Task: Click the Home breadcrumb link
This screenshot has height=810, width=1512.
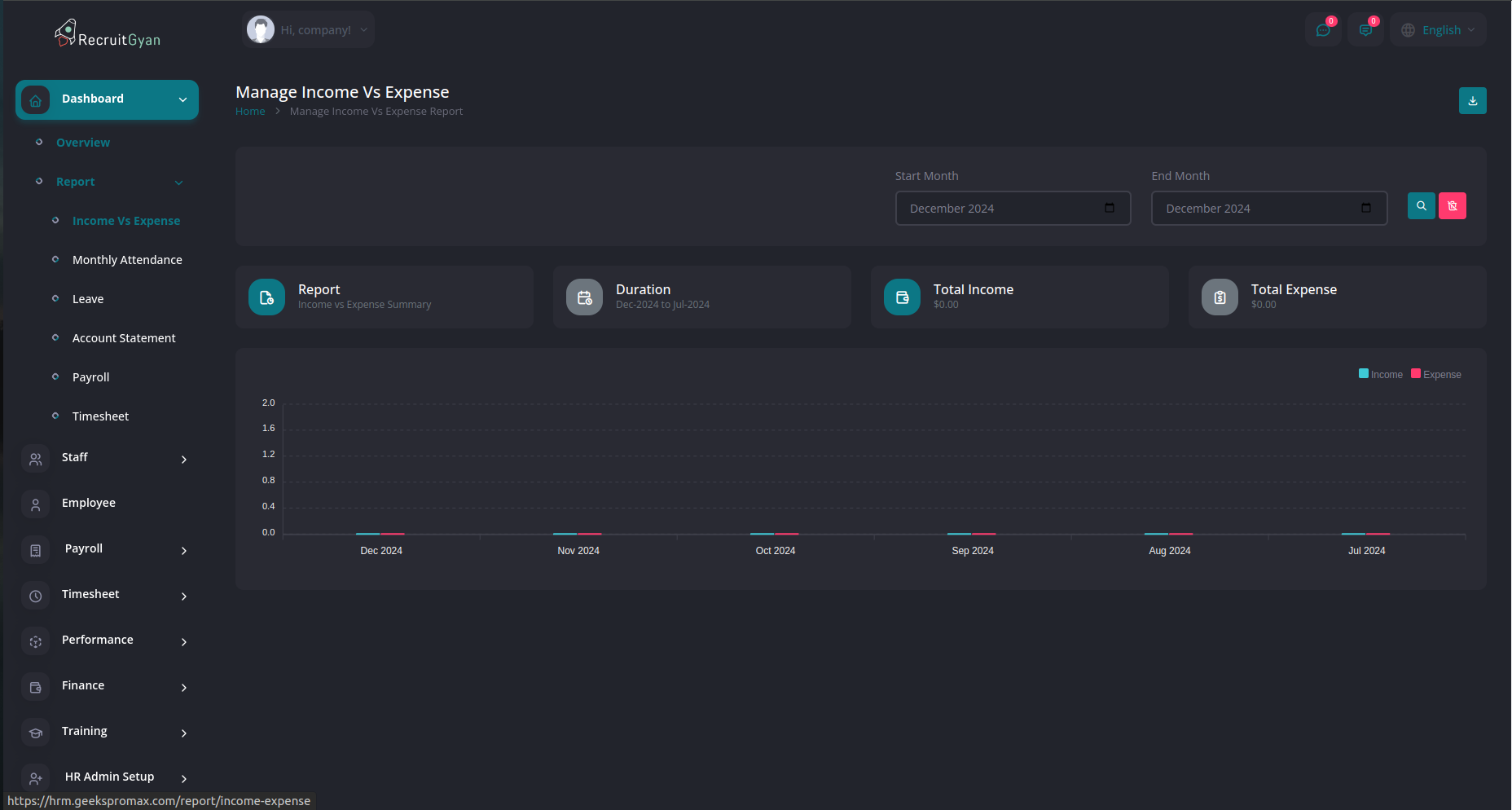Action: coord(250,112)
